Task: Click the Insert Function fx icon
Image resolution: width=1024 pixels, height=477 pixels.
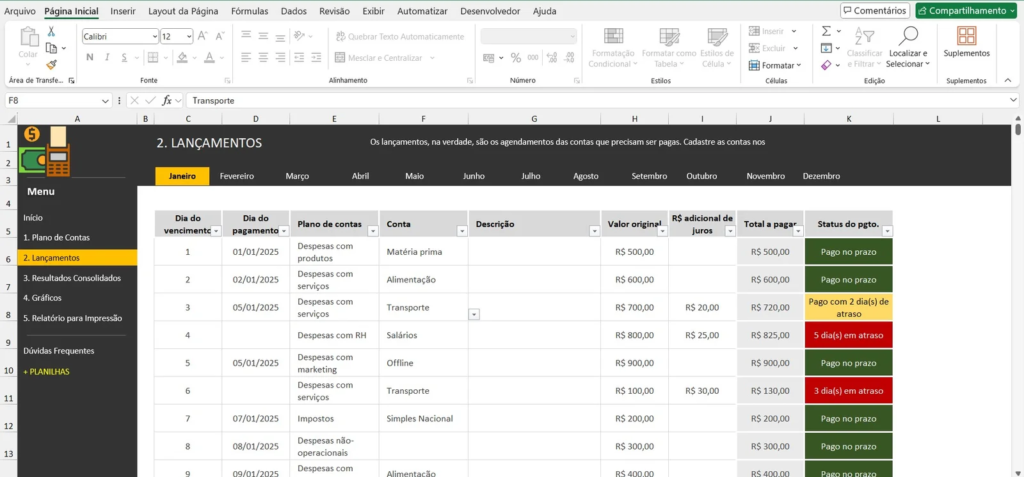Action: pyautogui.click(x=168, y=100)
